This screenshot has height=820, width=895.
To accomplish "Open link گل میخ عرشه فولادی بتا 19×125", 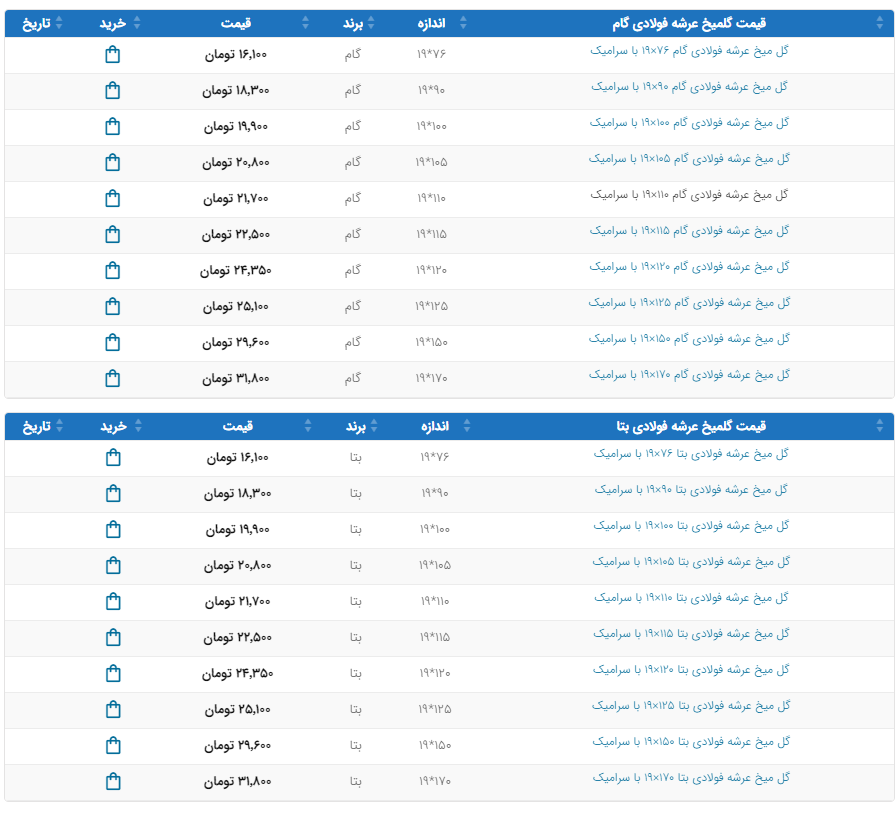I will 691,706.
